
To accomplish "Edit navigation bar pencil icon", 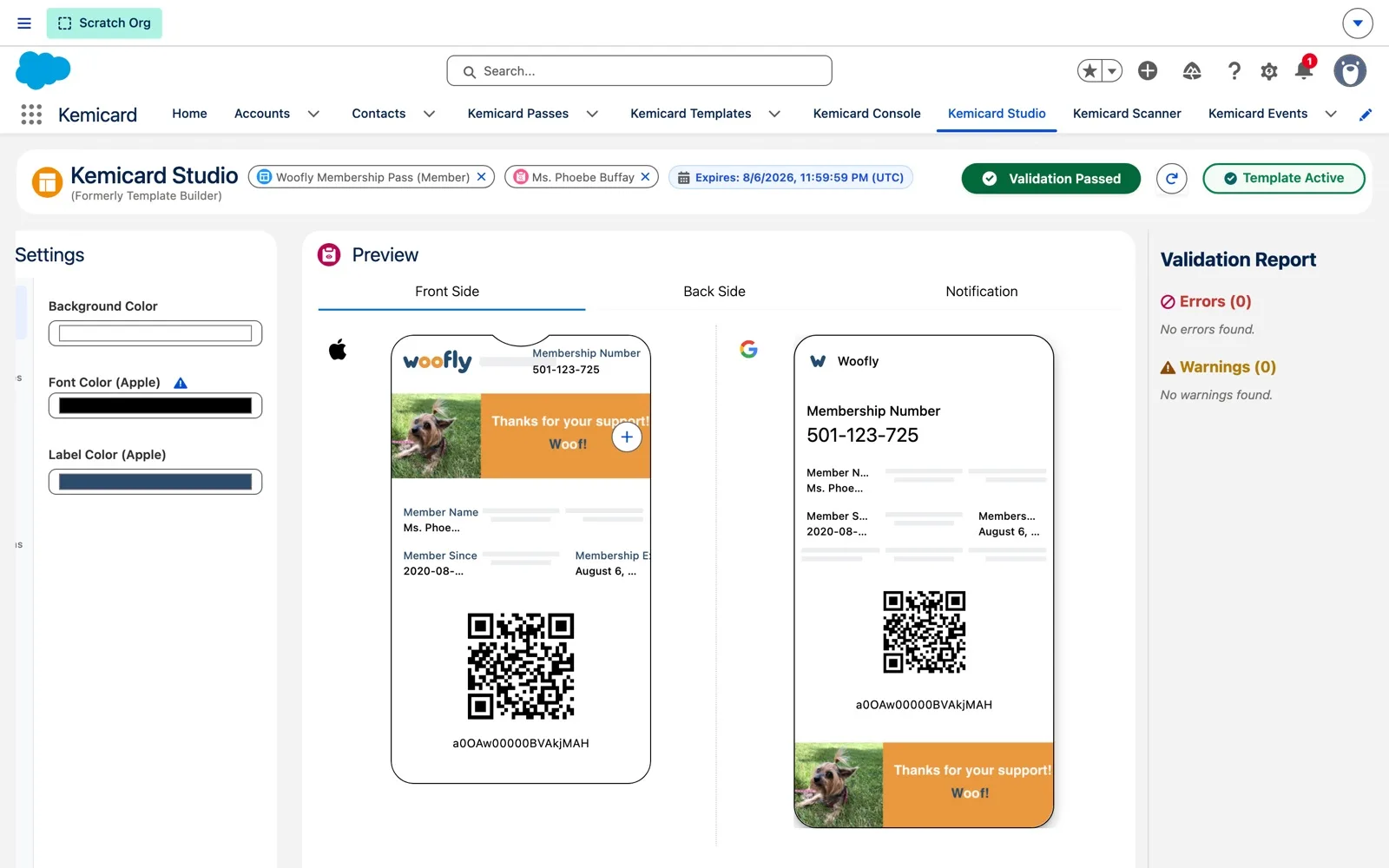I will 1366,114.
